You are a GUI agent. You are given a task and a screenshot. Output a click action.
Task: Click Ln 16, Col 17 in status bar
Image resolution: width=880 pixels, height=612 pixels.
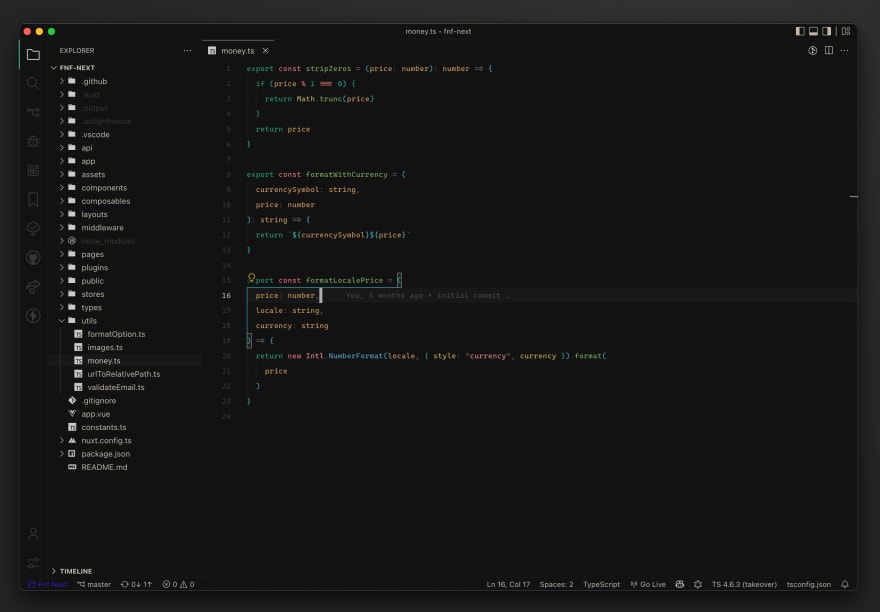pyautogui.click(x=508, y=584)
